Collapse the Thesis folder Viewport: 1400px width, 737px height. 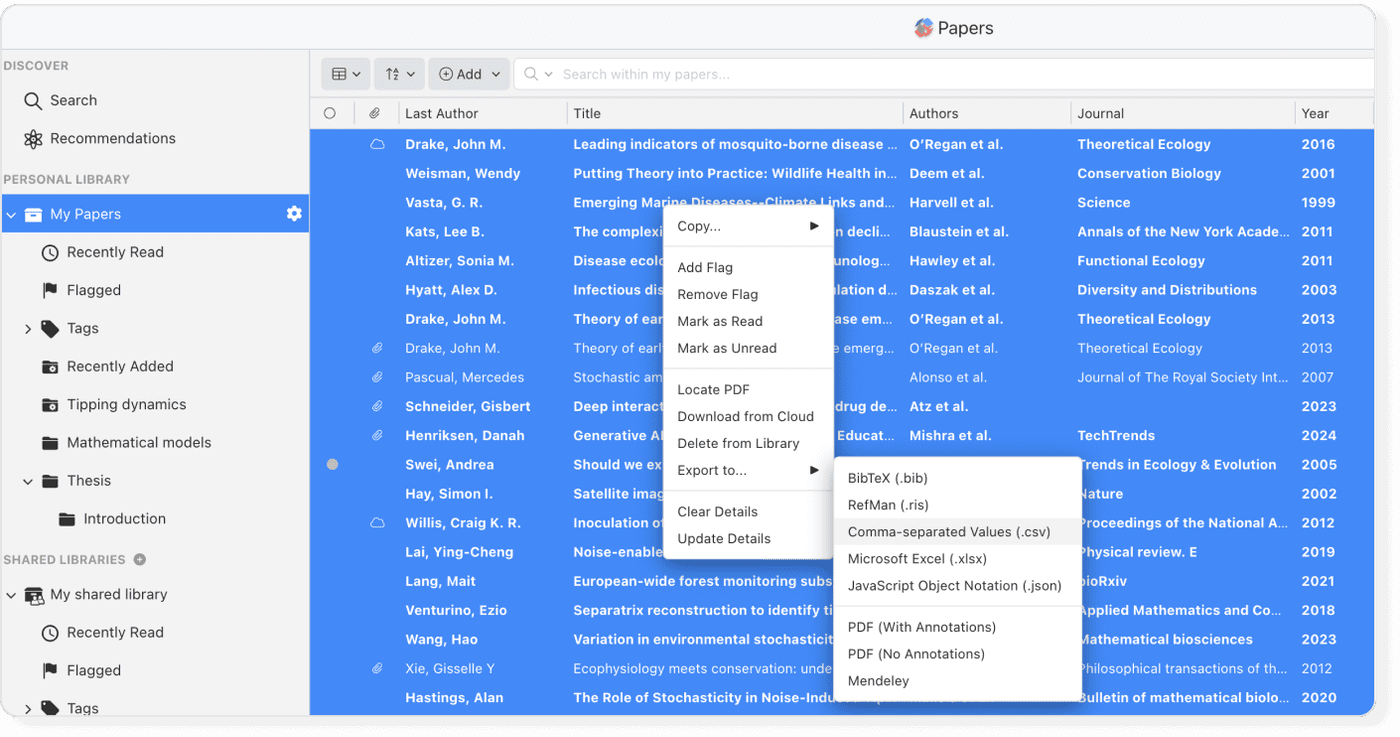28,480
